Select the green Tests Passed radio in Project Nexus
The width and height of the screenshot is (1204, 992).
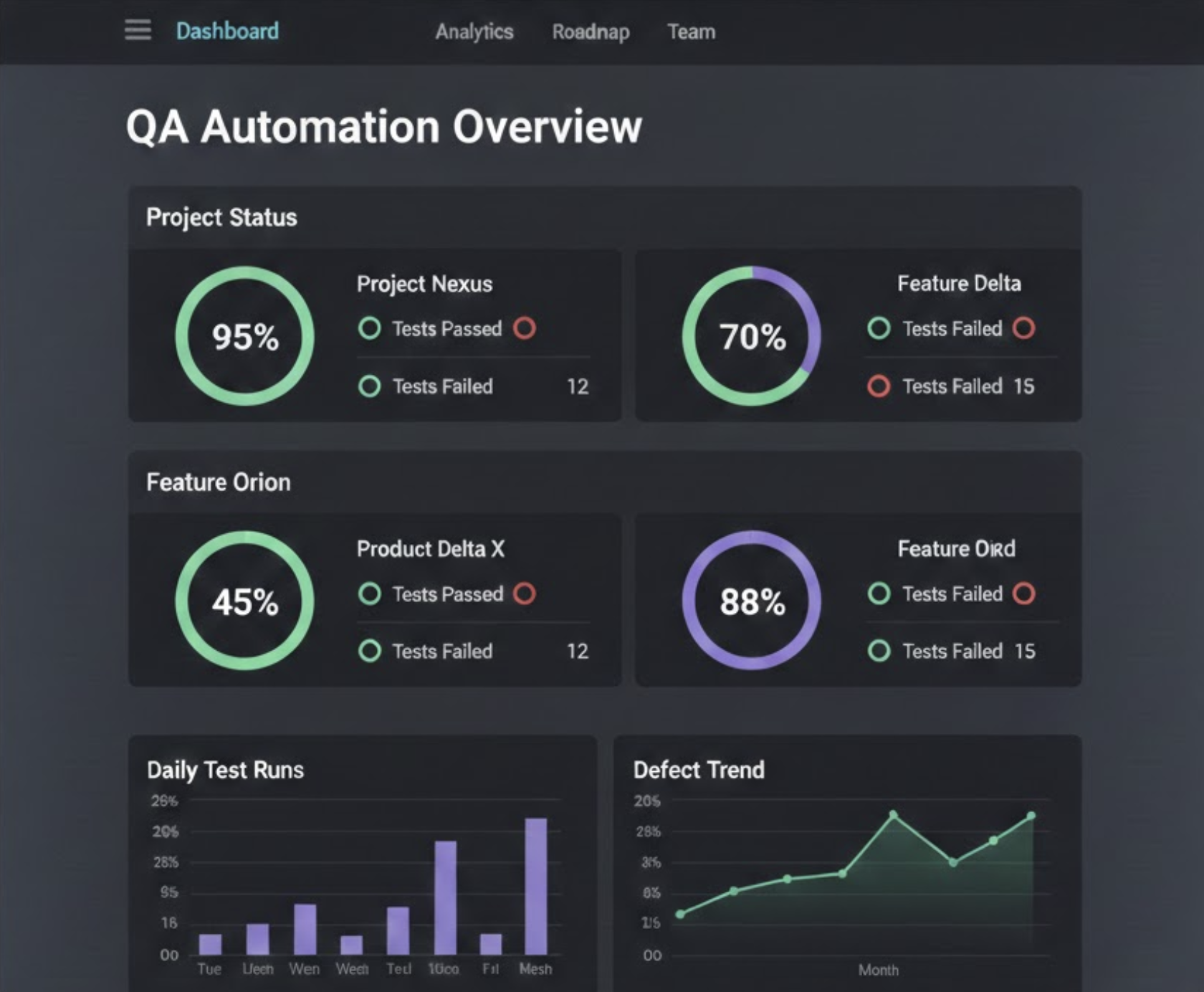click(370, 328)
